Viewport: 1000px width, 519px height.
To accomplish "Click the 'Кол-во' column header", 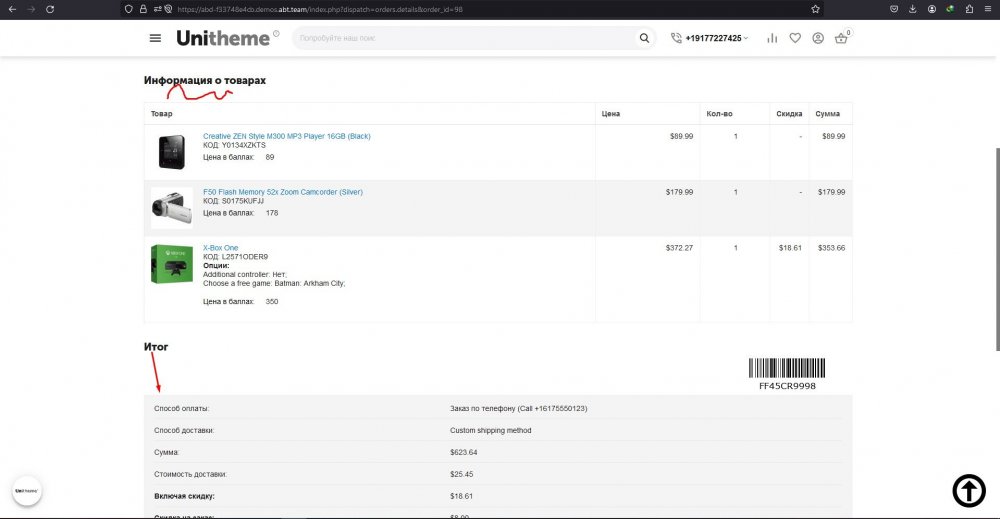I will click(x=719, y=113).
